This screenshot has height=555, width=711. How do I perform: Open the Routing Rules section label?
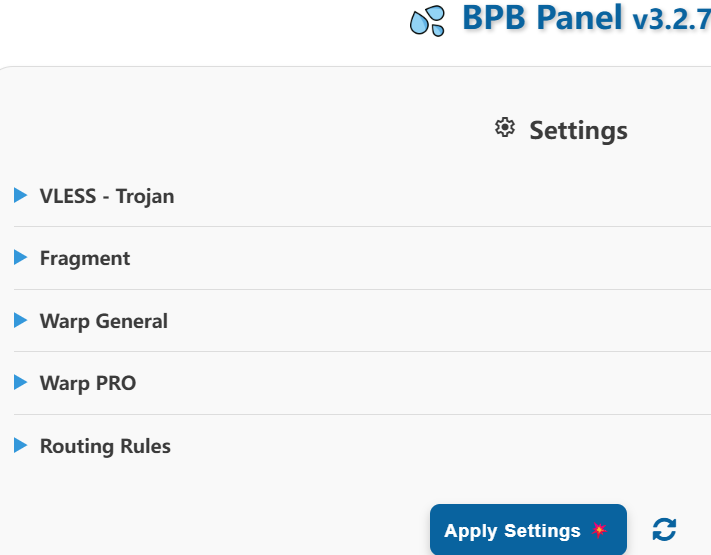coord(105,446)
